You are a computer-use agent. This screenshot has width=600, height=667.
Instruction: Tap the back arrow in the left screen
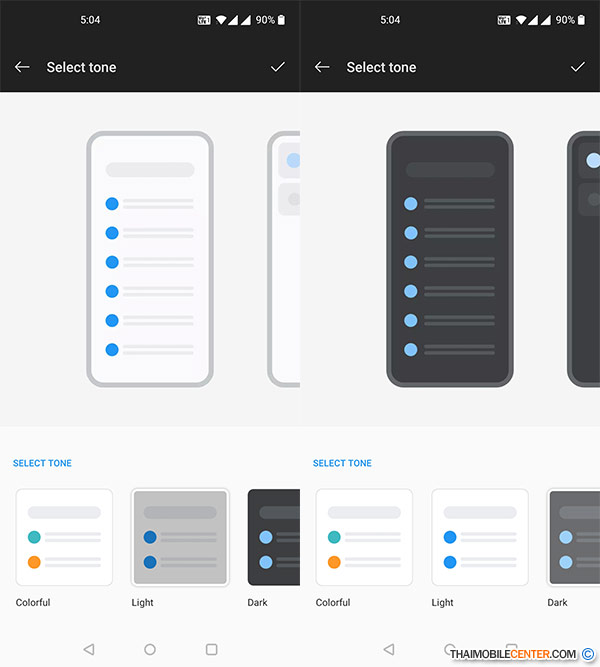coord(22,67)
